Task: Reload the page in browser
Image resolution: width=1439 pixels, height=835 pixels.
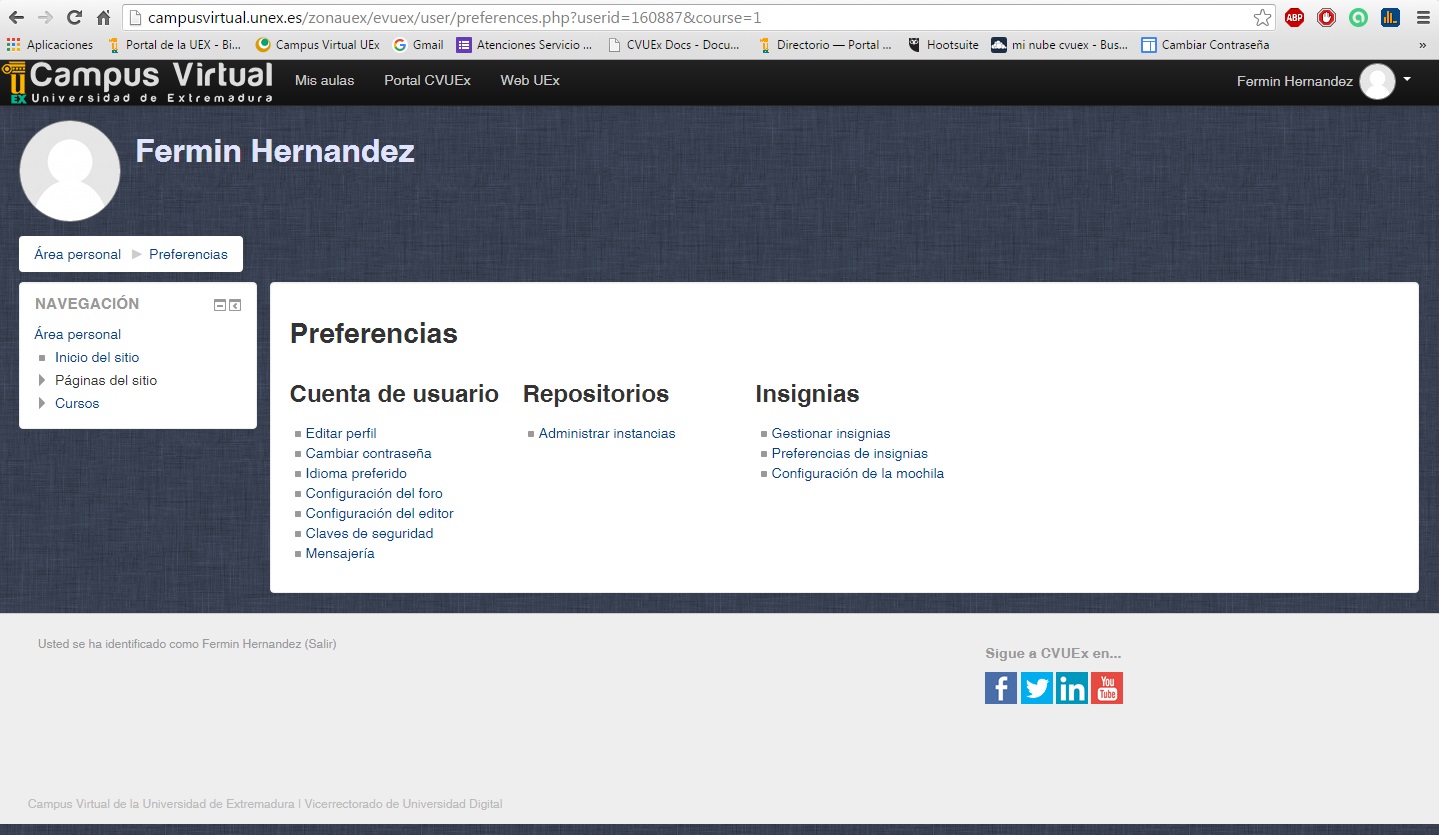Action: (x=74, y=17)
